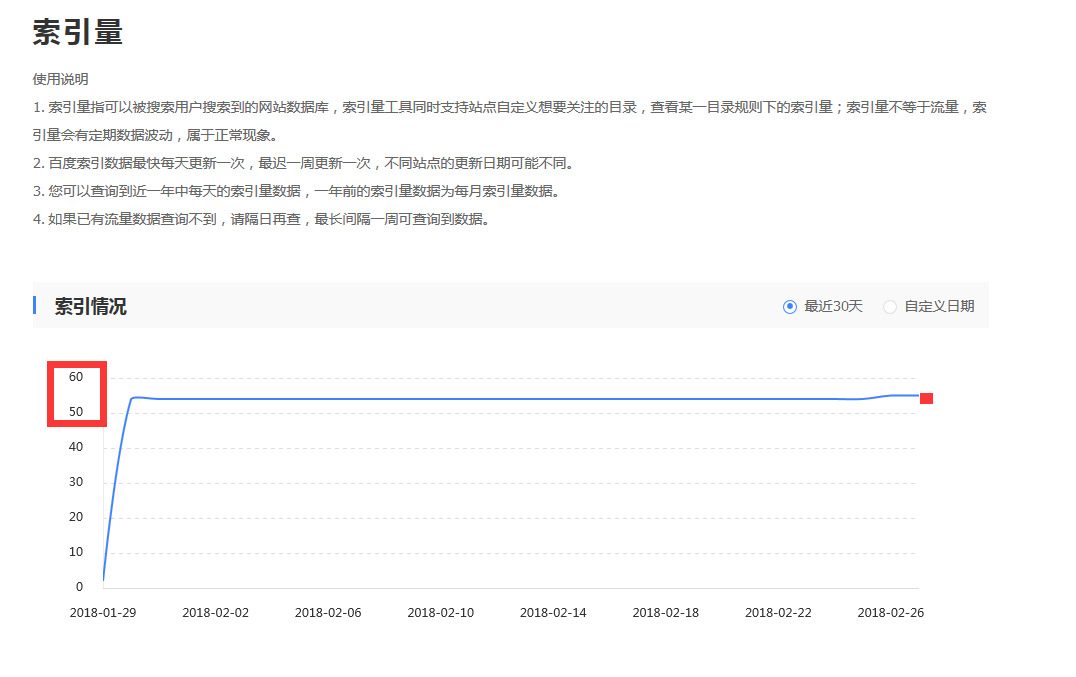Click the filled blue radio indicator

click(789, 306)
